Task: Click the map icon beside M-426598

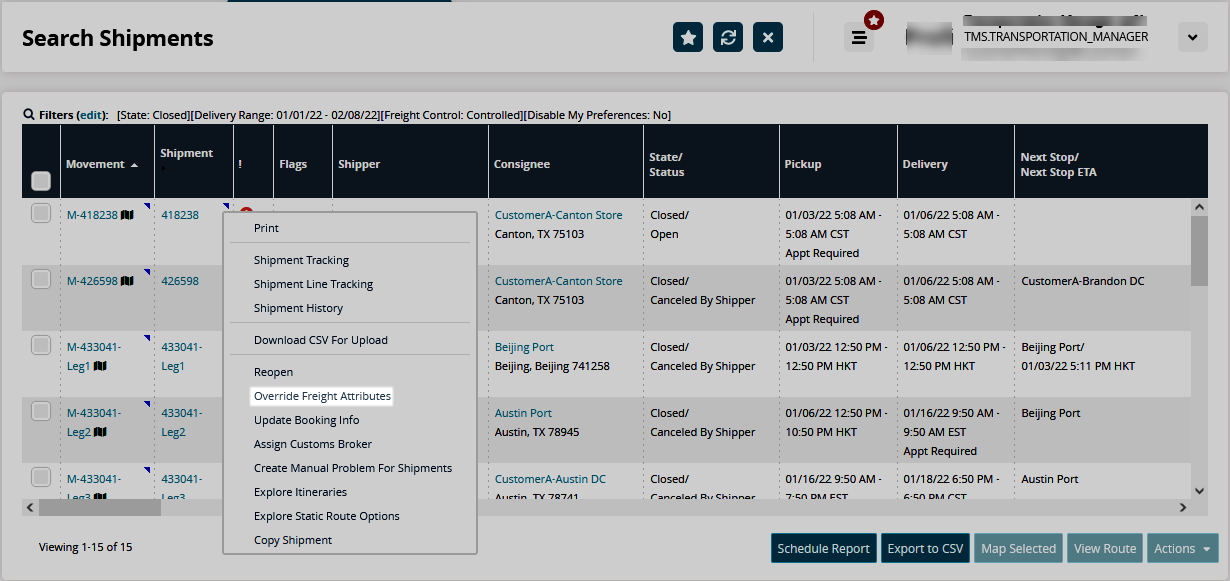Action: (x=127, y=281)
